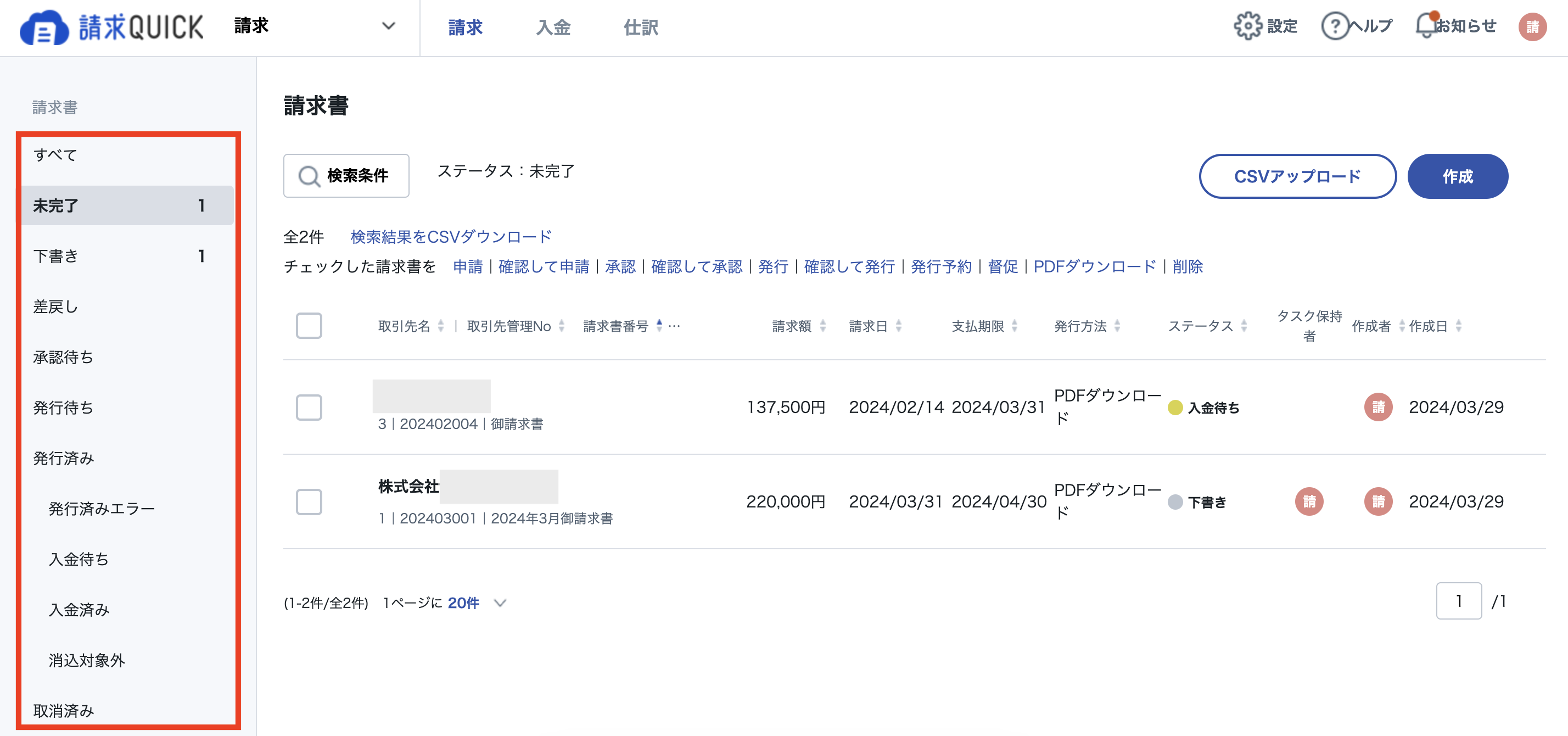The height and width of the screenshot is (736, 1568).
Task: Sort by 請求日 column arrows
Action: click(898, 326)
